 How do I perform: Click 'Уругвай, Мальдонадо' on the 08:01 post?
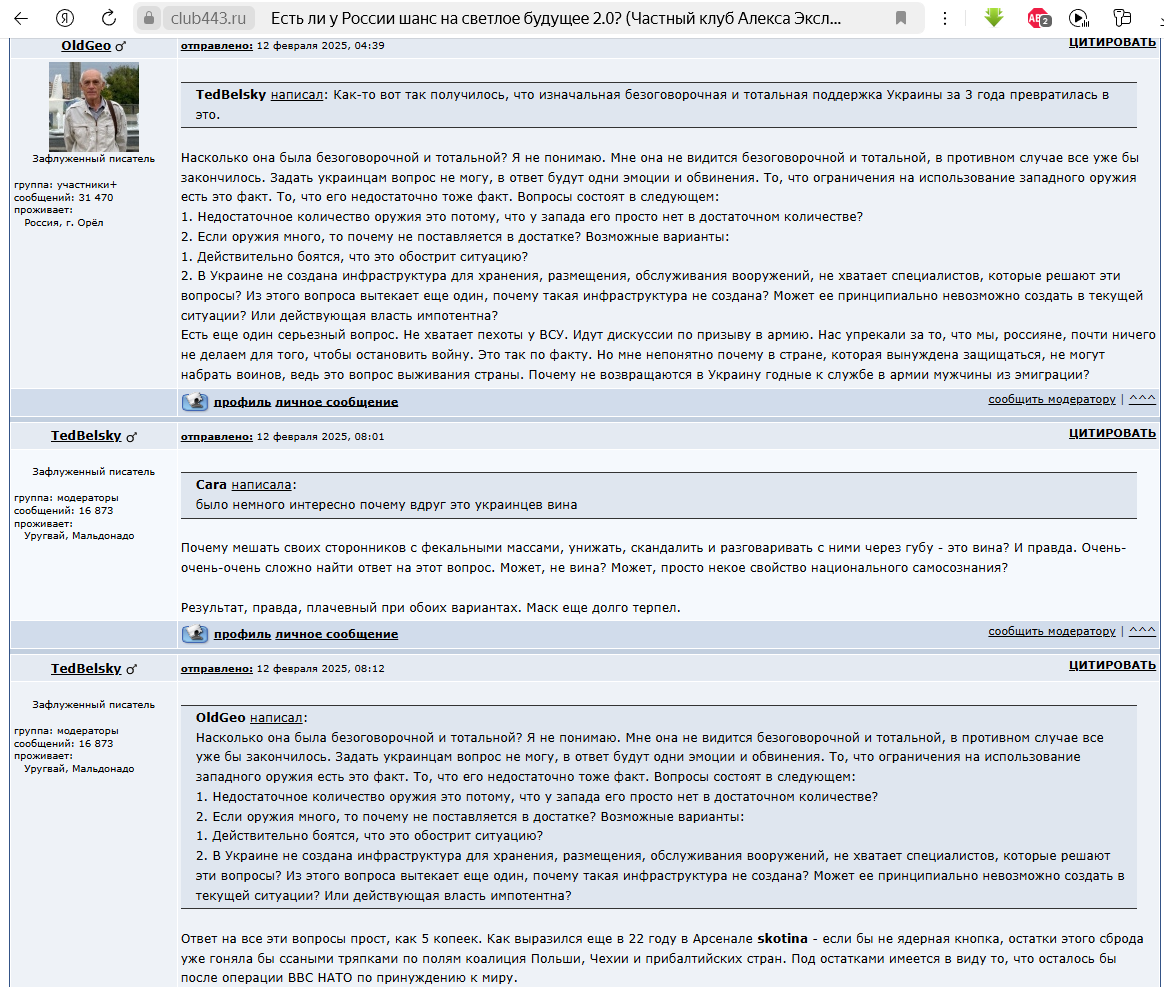(x=79, y=536)
